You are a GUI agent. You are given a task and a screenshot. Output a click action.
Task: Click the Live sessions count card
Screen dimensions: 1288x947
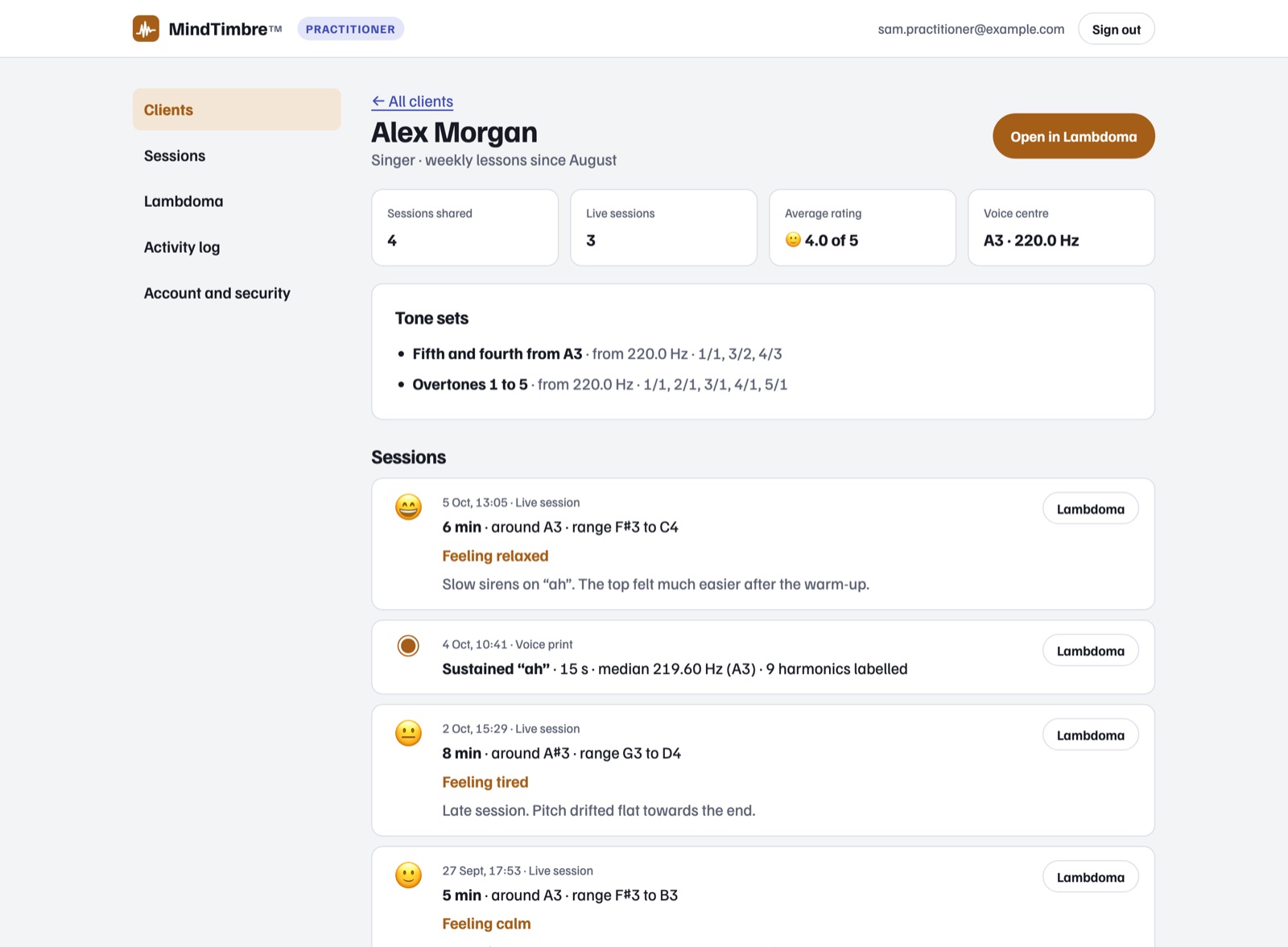663,227
